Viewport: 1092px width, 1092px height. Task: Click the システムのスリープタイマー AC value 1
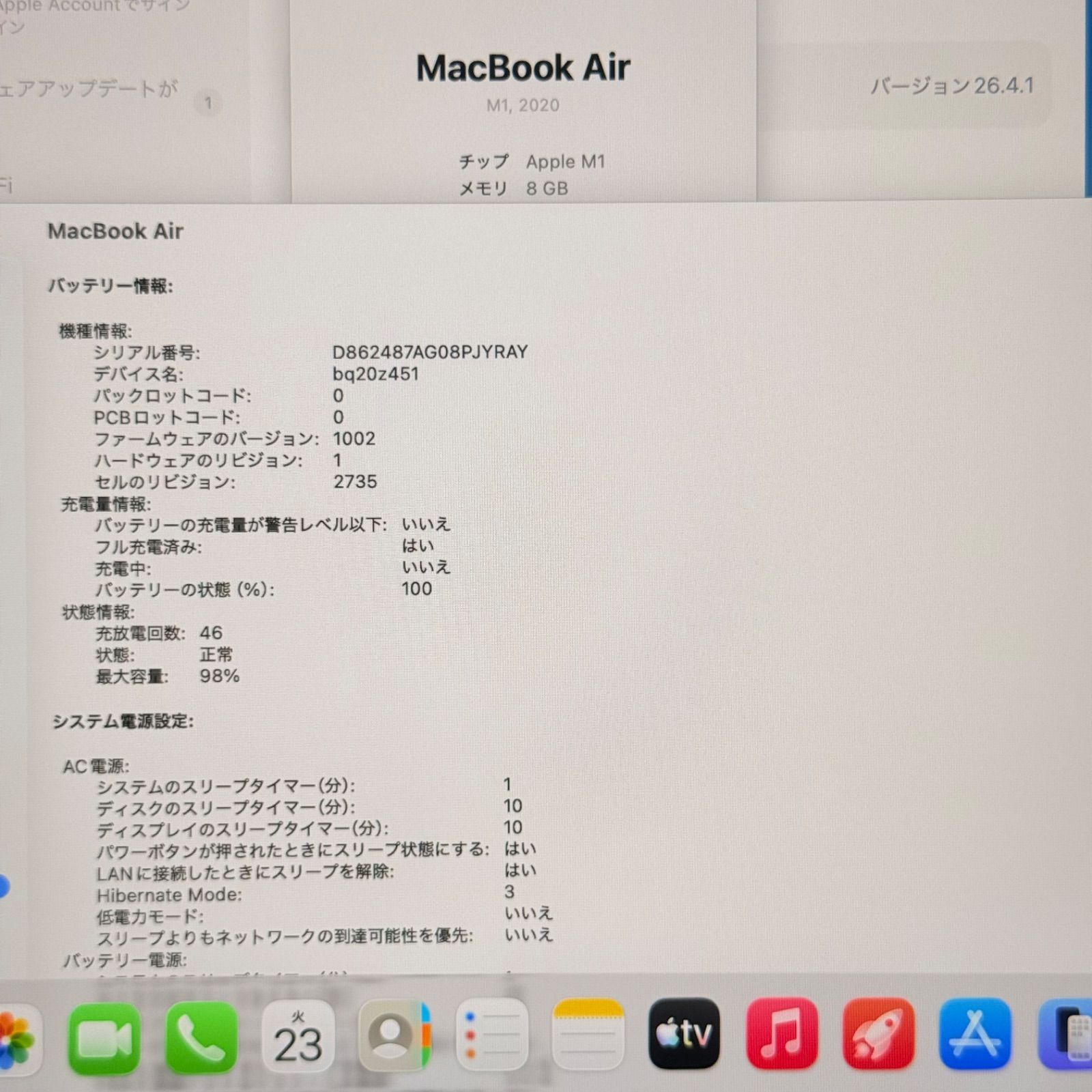tap(508, 785)
